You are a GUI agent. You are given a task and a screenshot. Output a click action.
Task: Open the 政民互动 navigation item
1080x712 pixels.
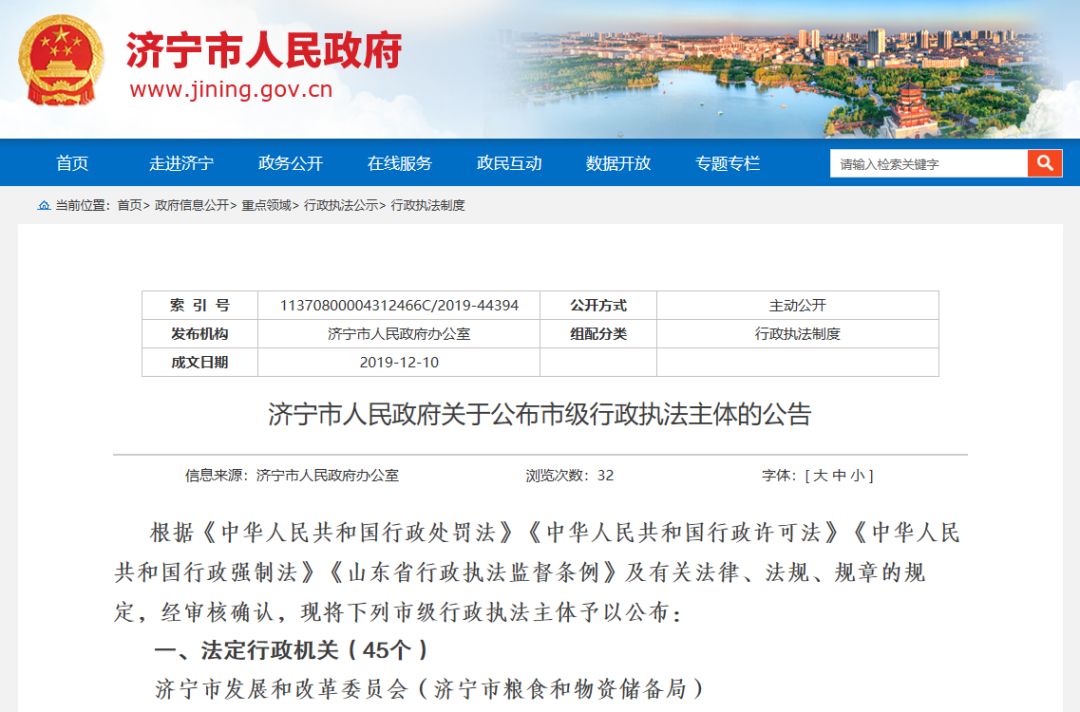(x=509, y=163)
